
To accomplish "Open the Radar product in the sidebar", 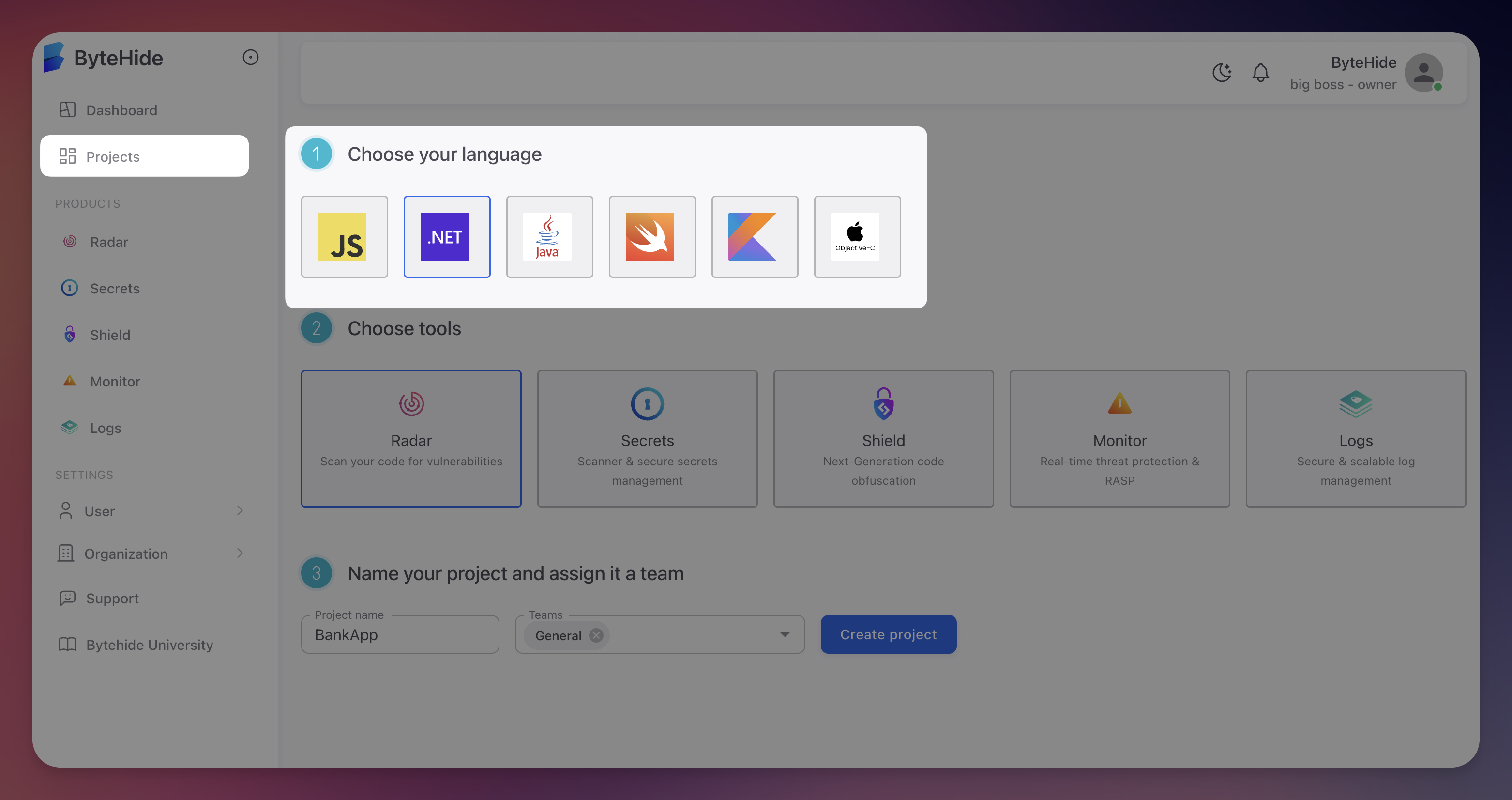I will tap(108, 242).
